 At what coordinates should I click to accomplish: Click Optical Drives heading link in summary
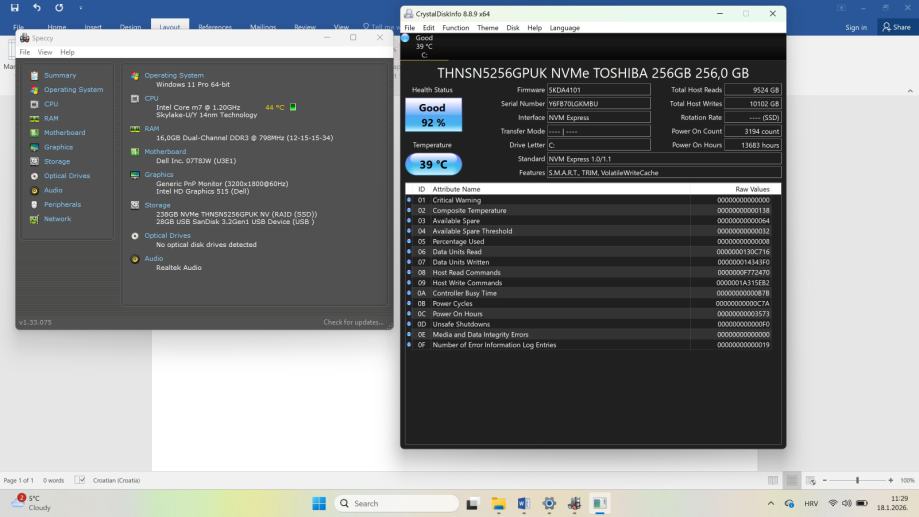click(168, 236)
